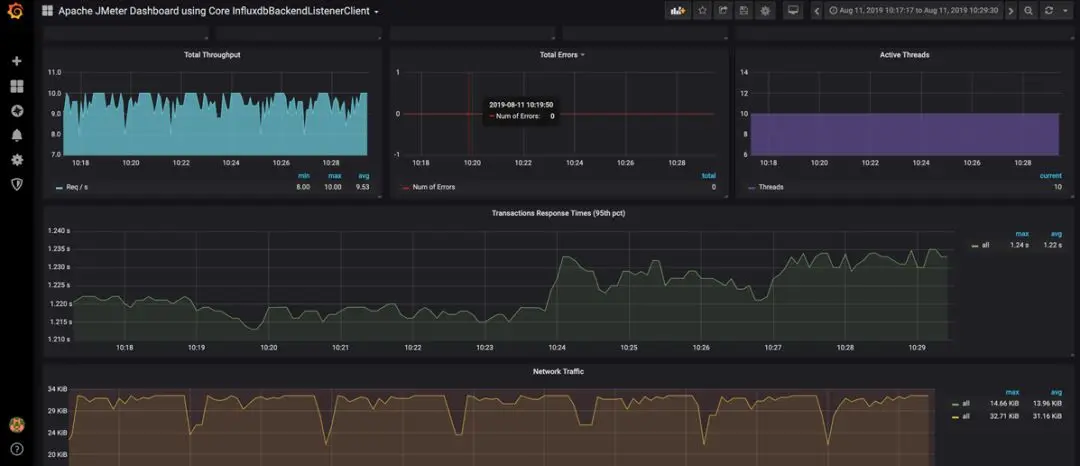This screenshot has width=1080, height=466.
Task: Cycle view mode with monitor icon
Action: [x=793, y=11]
